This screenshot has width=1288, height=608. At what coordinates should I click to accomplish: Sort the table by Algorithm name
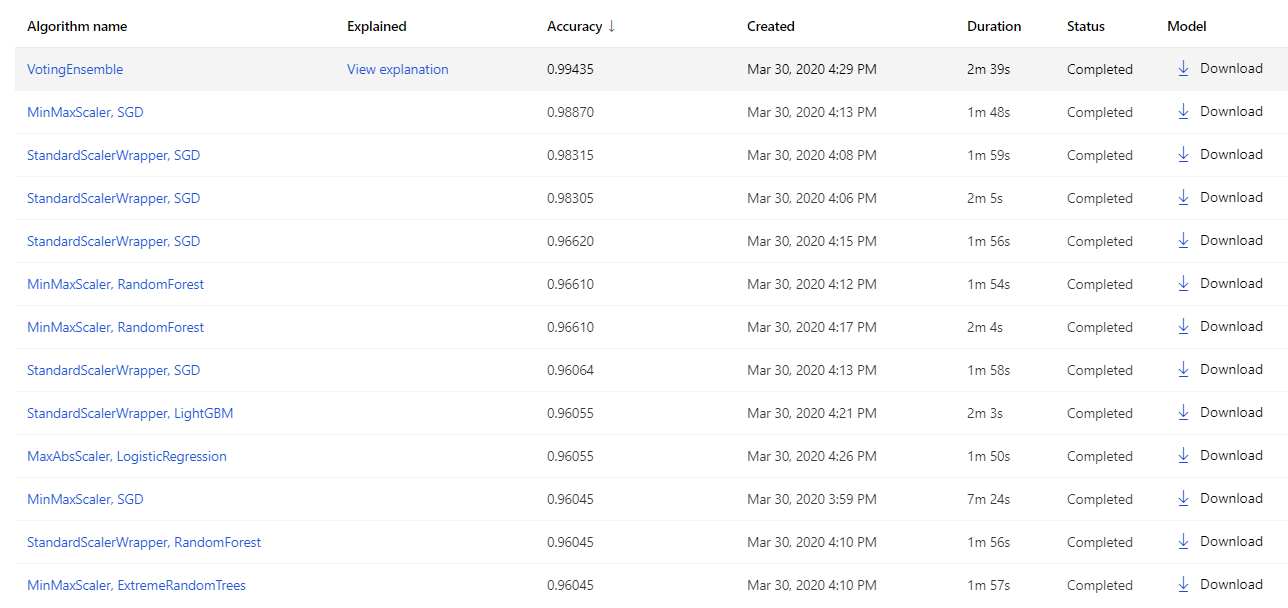pos(77,26)
